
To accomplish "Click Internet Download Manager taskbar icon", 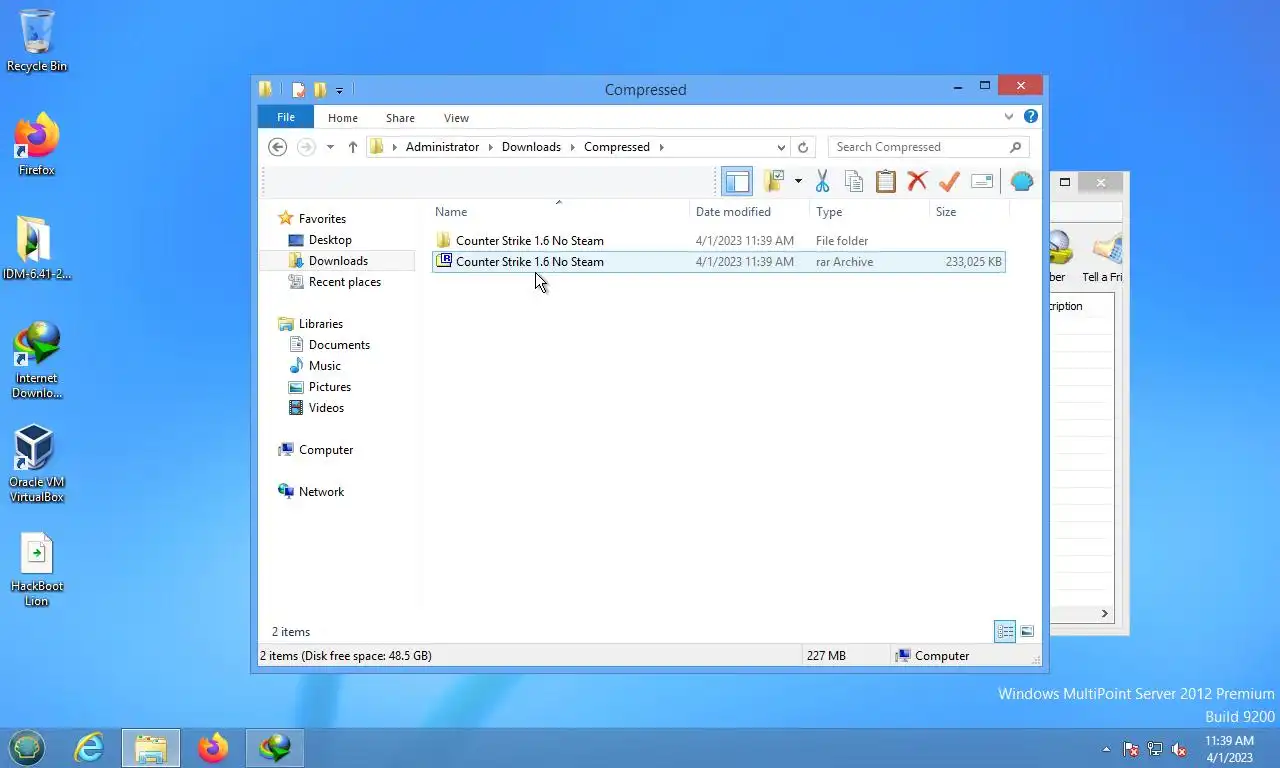I will coord(274,747).
